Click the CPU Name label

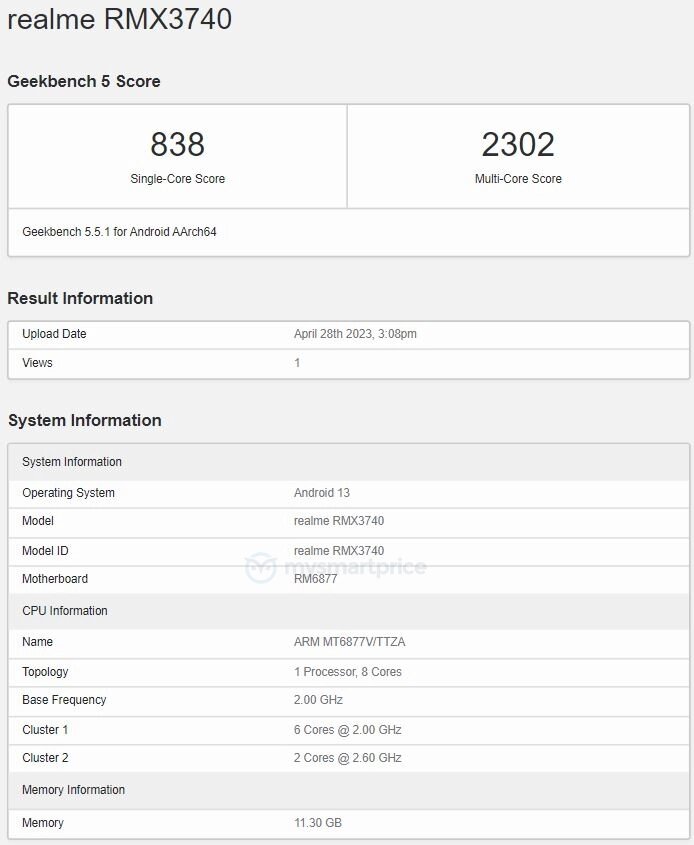point(37,642)
